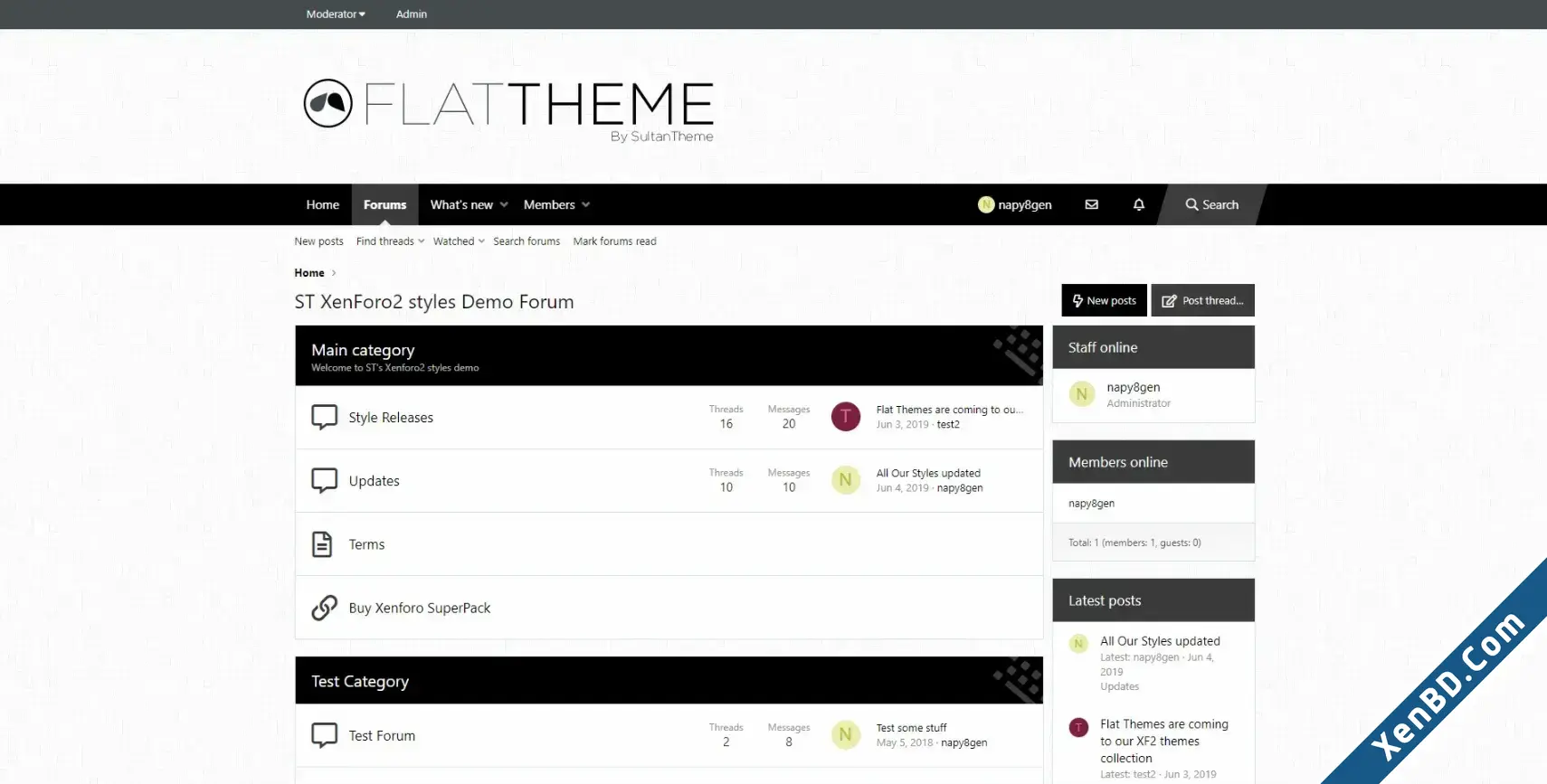Screen dimensions: 1547x784
Task: Open Latest posts heading
Action: [1105, 600]
